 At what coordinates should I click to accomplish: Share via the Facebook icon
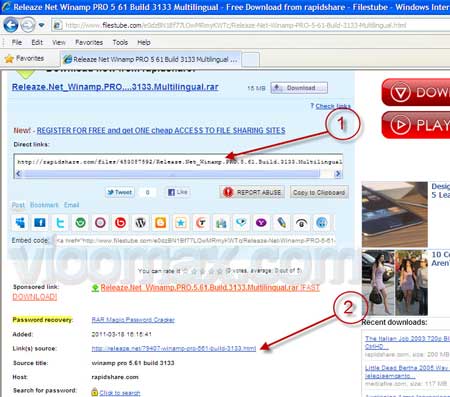pos(40,223)
